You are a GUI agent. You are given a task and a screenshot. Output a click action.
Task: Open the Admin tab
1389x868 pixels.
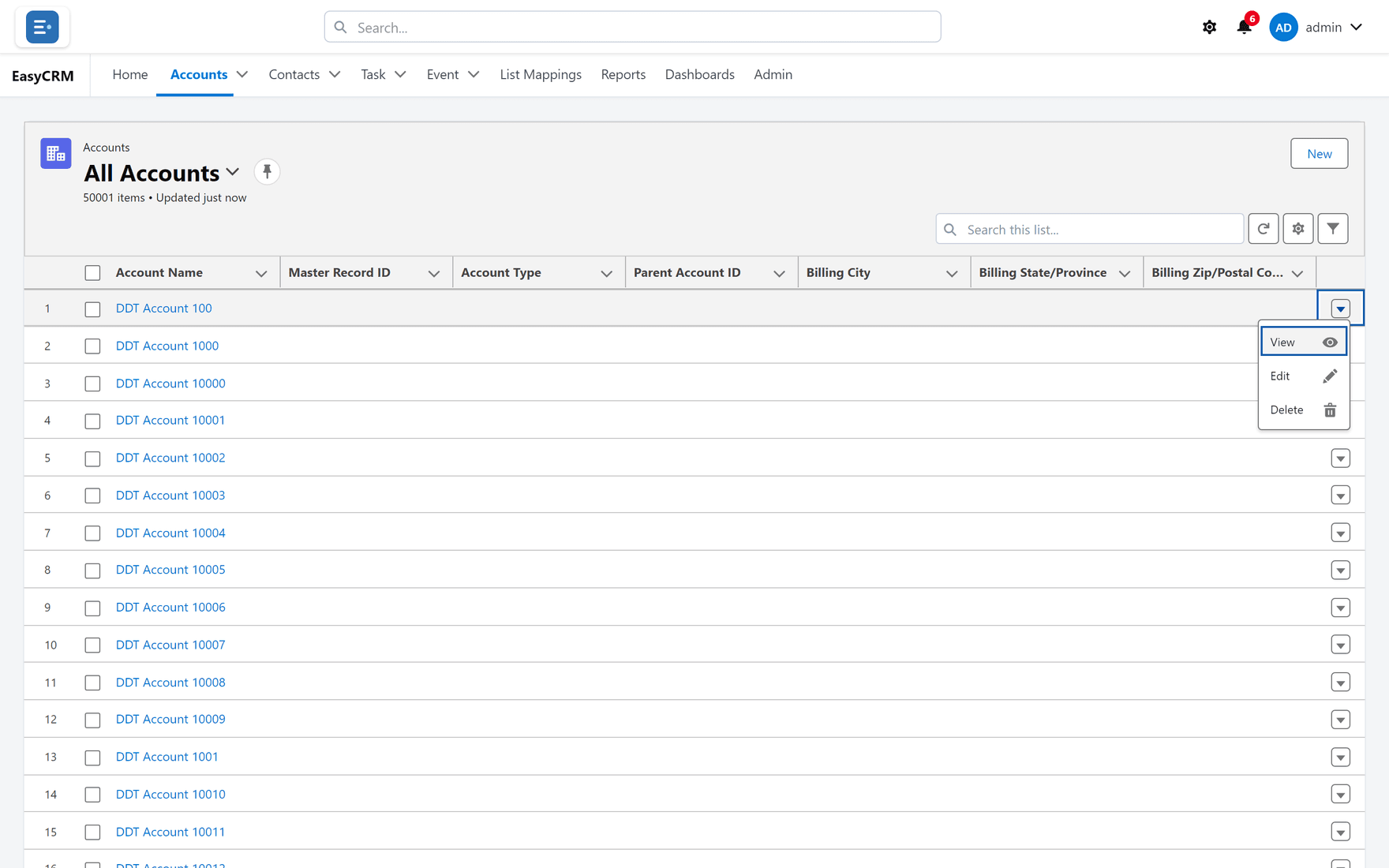point(773,74)
